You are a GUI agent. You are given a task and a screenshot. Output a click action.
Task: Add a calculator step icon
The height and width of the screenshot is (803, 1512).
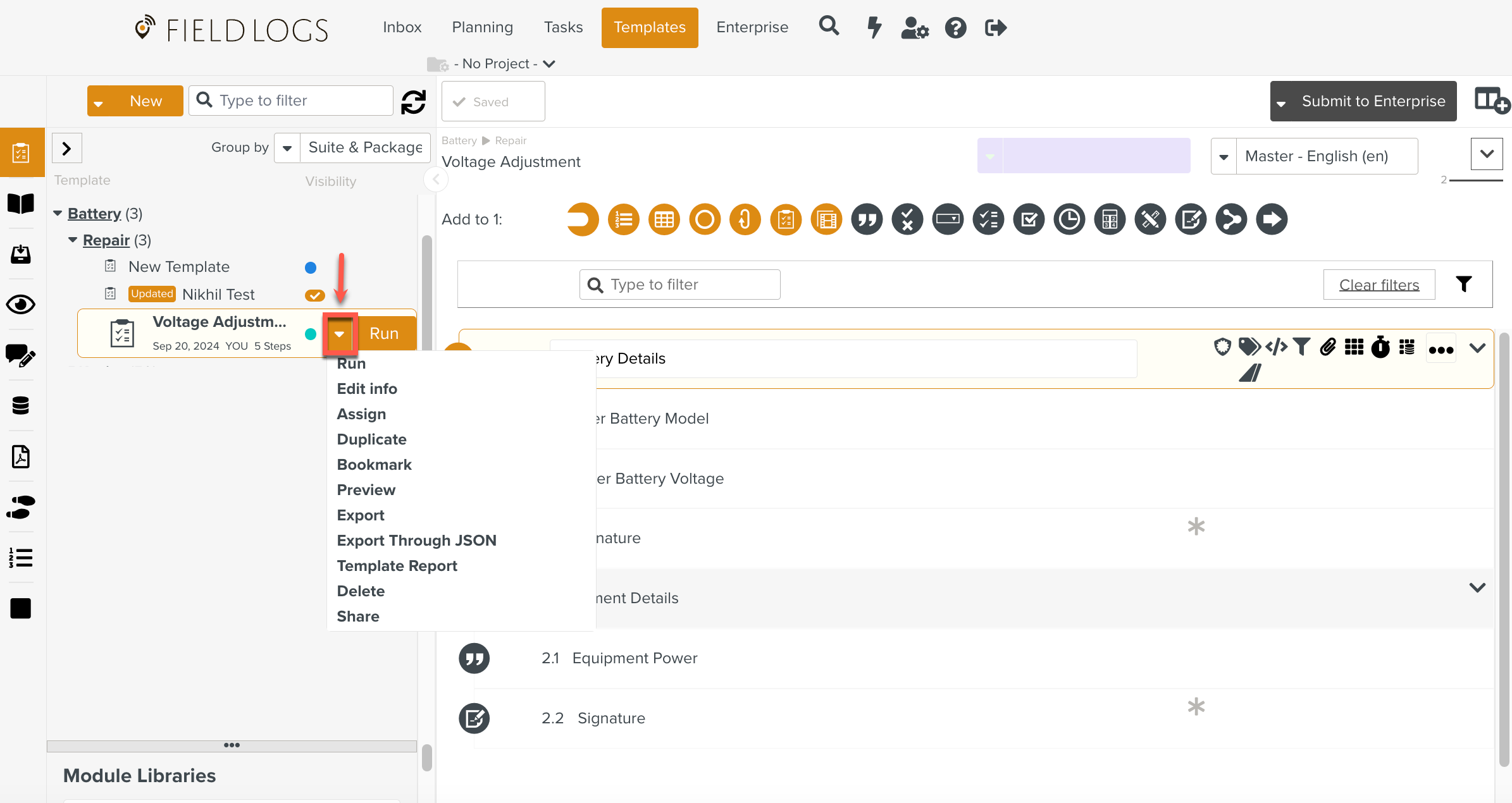1110,220
